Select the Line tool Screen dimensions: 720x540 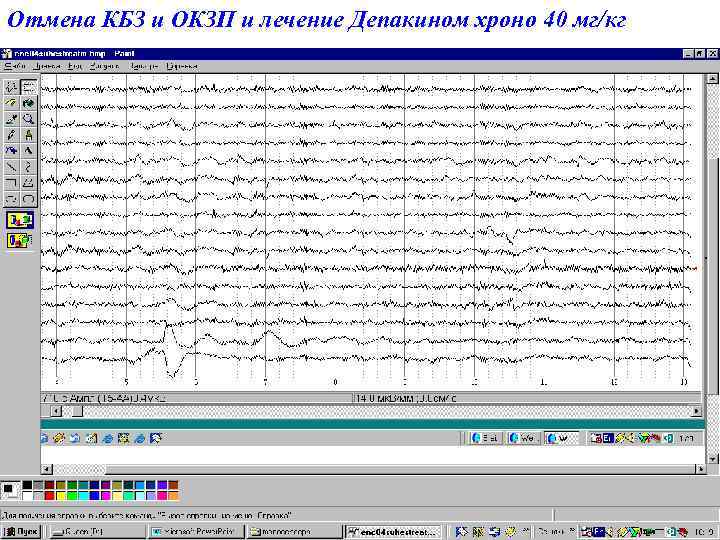pos(11,167)
